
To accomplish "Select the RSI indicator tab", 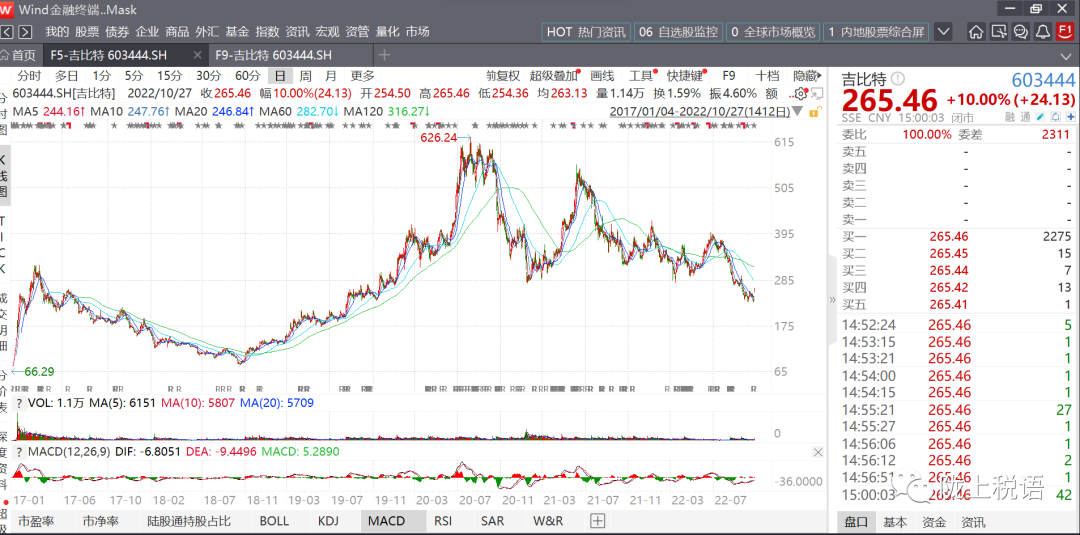I will (443, 521).
